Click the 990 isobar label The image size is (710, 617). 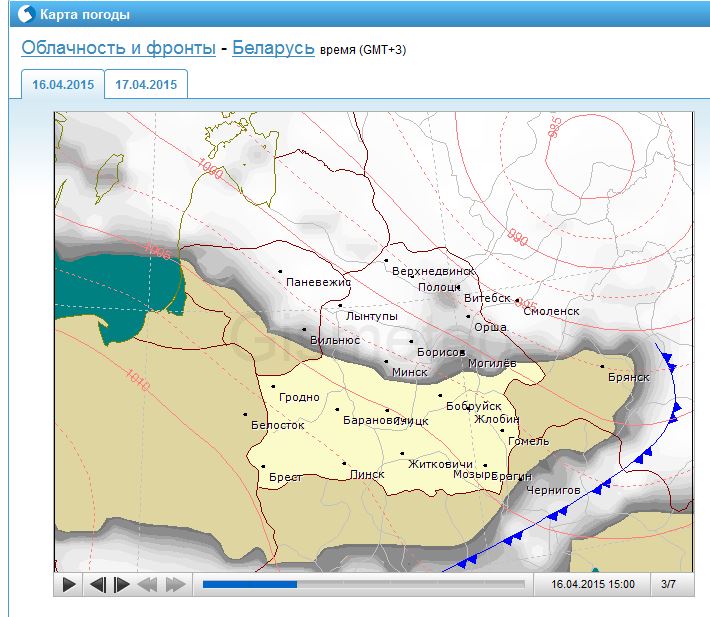[517, 237]
